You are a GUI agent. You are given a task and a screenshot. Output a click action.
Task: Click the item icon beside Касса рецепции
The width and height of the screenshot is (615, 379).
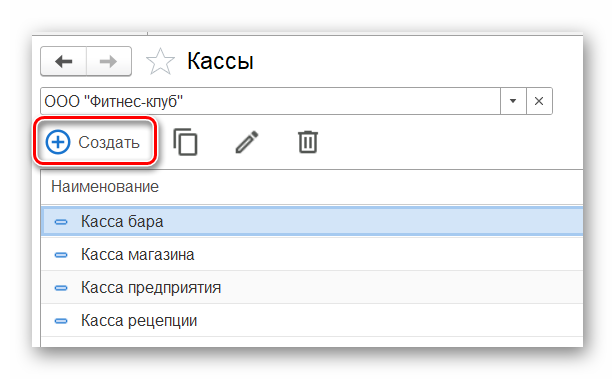click(61, 321)
